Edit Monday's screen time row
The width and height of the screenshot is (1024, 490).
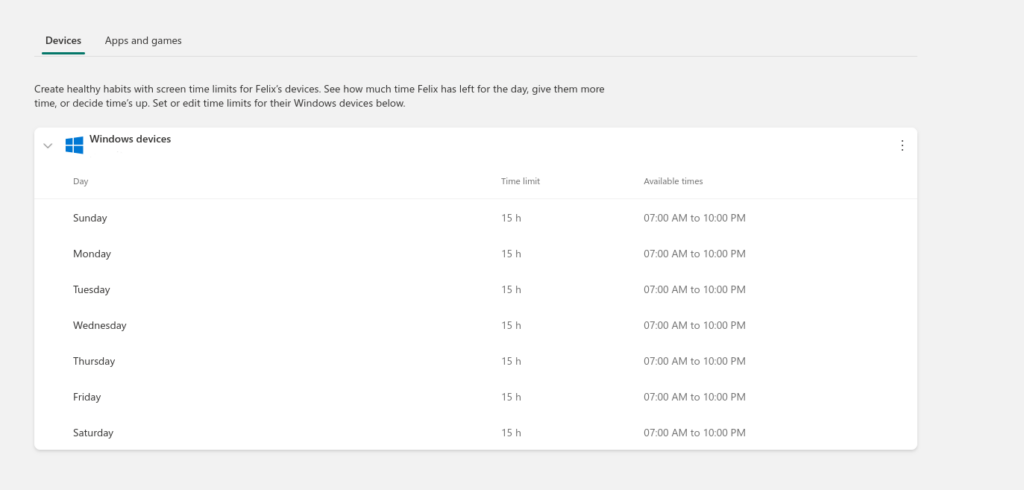coord(475,253)
